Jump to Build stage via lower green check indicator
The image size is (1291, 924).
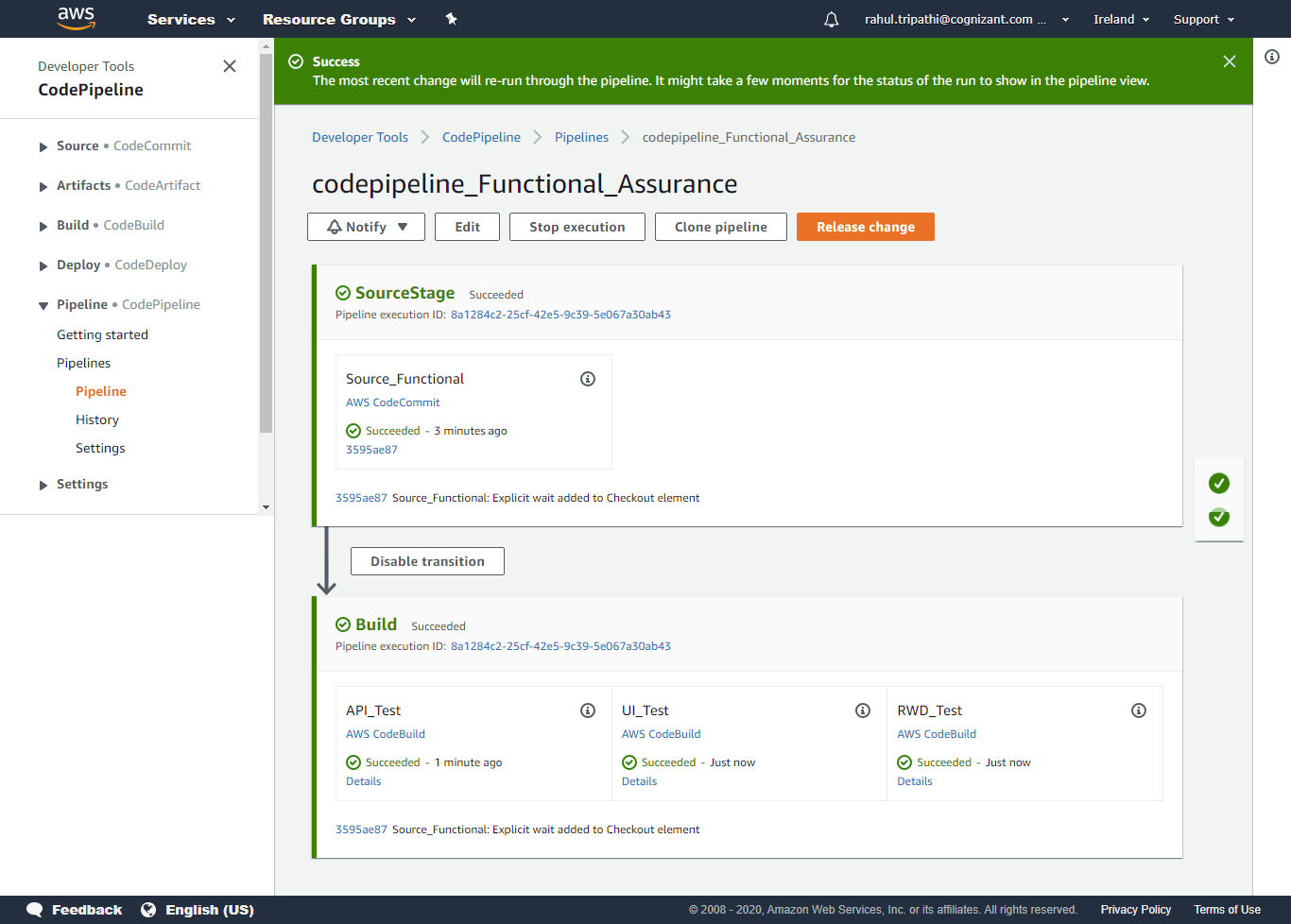pyautogui.click(x=1219, y=517)
